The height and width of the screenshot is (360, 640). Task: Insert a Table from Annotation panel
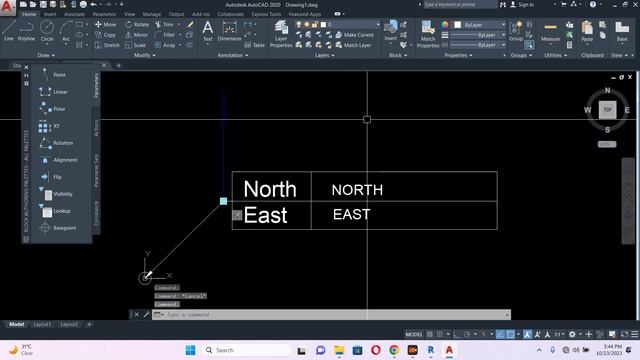(x=255, y=45)
